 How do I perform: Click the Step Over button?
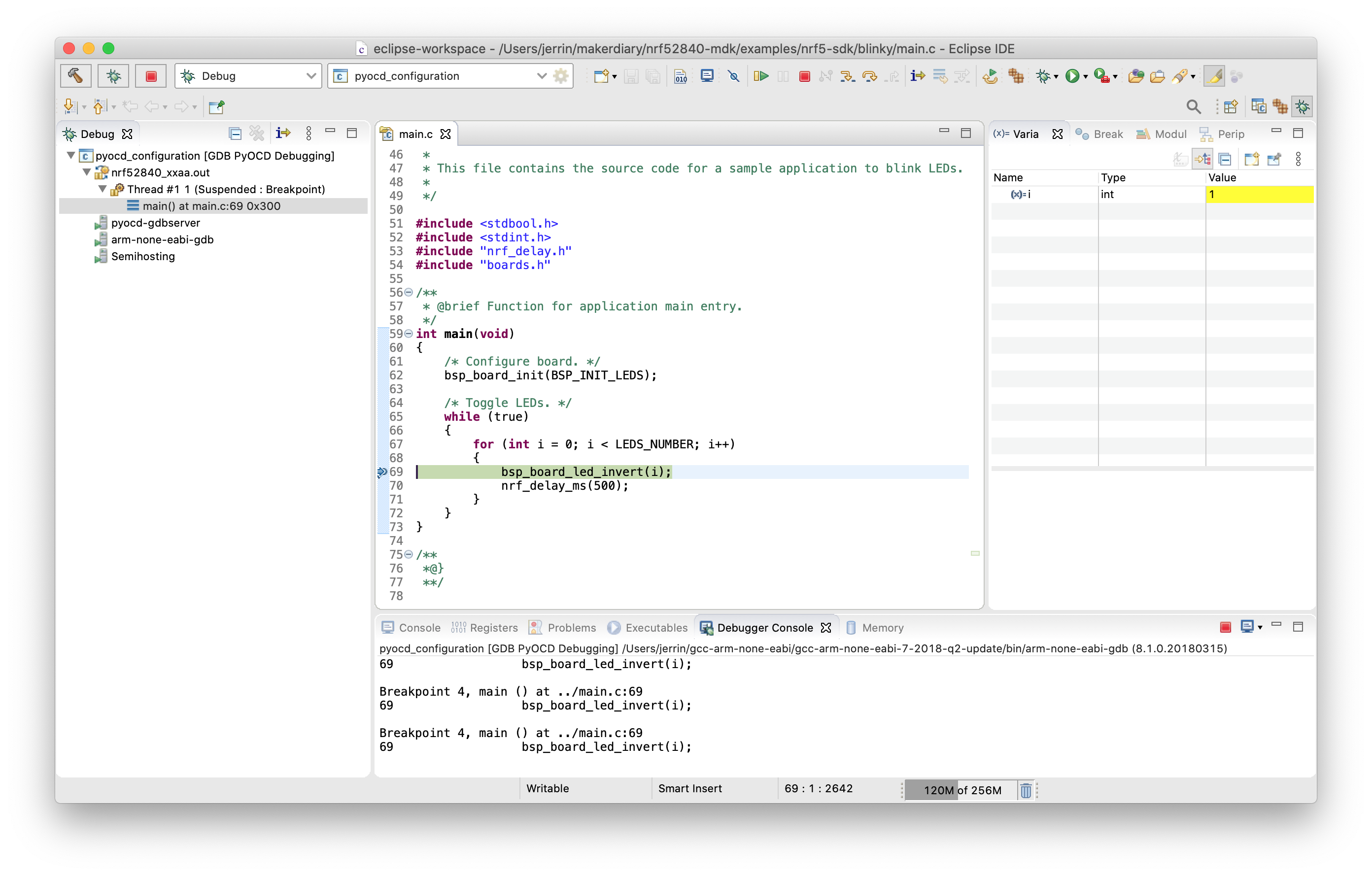click(869, 76)
